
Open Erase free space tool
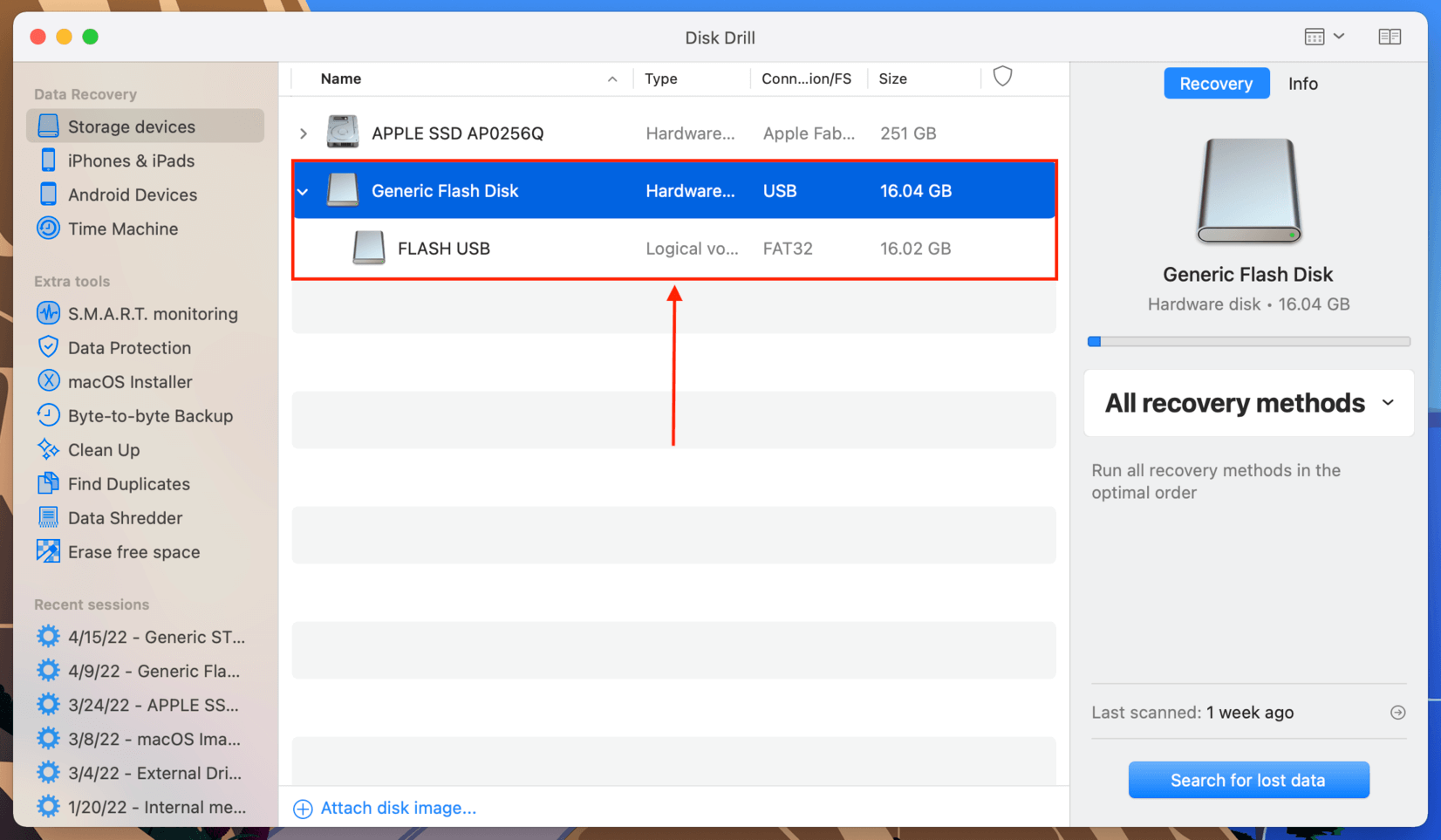point(133,551)
